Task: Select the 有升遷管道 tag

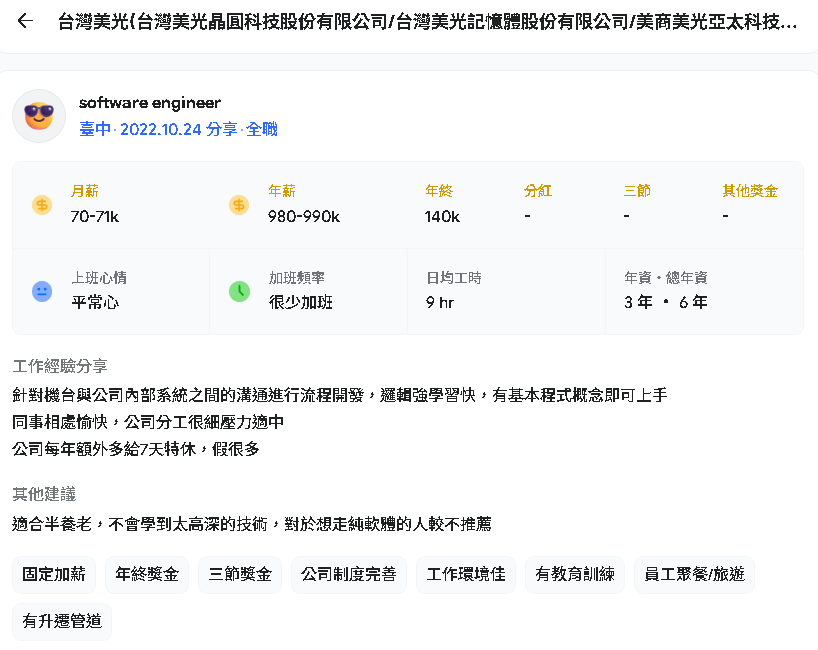Action: coord(62,621)
